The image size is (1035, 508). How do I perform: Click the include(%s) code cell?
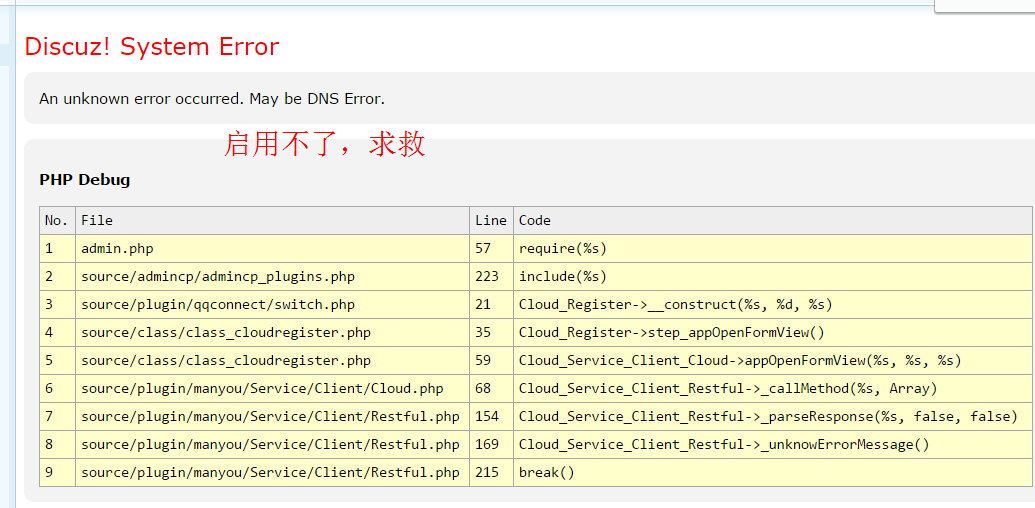point(563,276)
